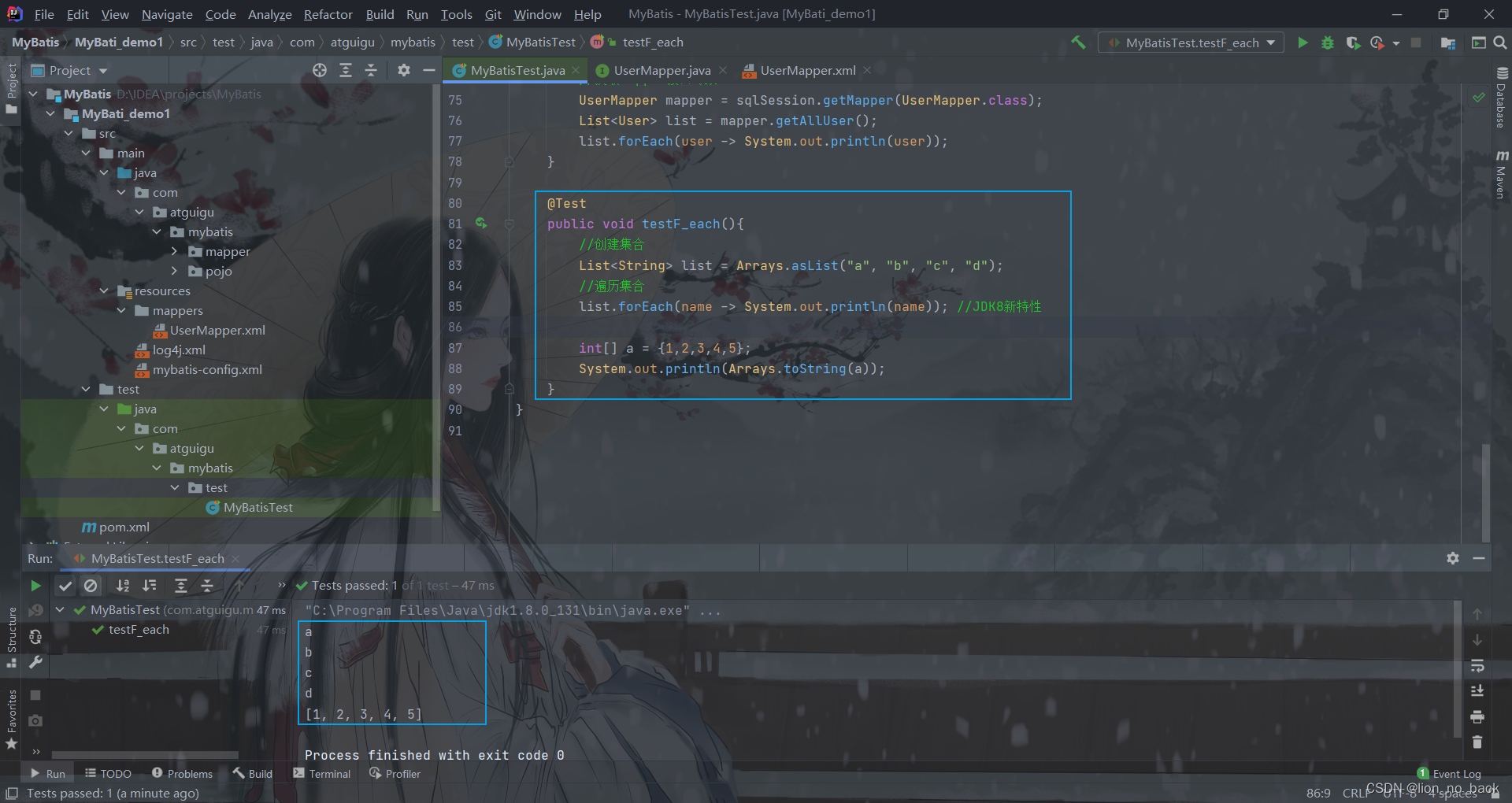Click the wrench icon in Run panel

[35, 662]
